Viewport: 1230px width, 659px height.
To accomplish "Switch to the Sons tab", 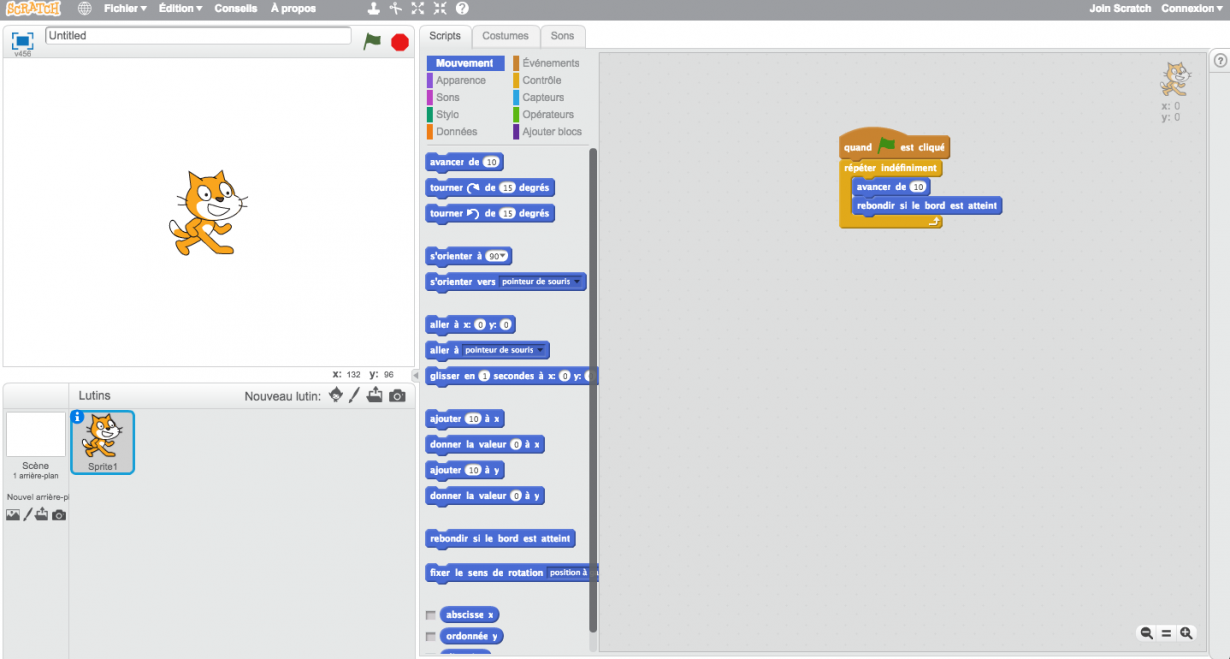I will pyautogui.click(x=563, y=36).
